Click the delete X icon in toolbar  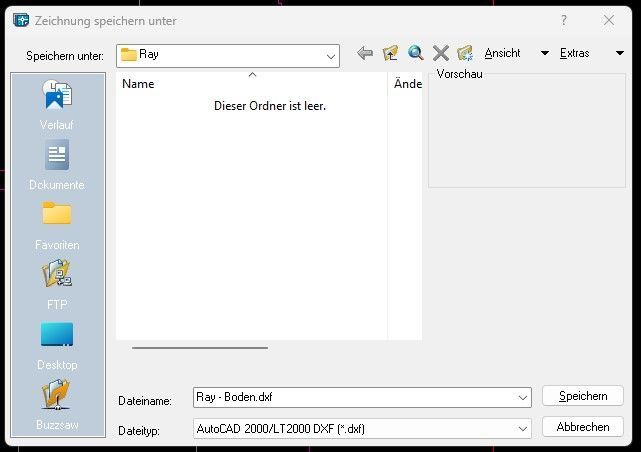point(440,54)
